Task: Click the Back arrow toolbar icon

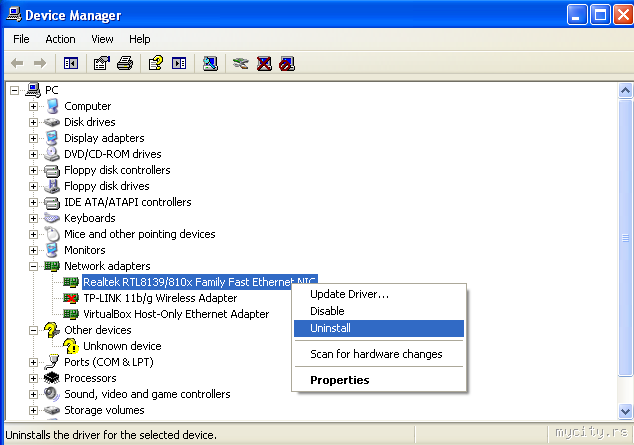Action: pos(17,63)
